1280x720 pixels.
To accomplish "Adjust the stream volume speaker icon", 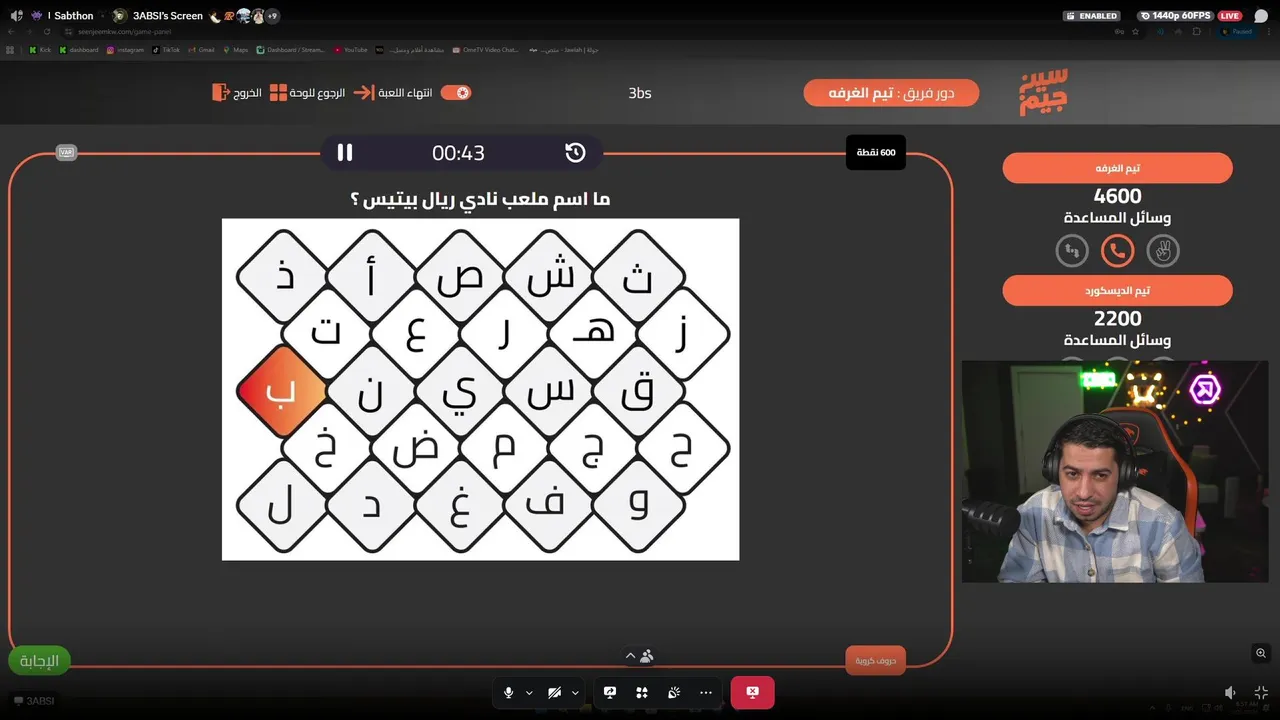I will click(x=1231, y=692).
